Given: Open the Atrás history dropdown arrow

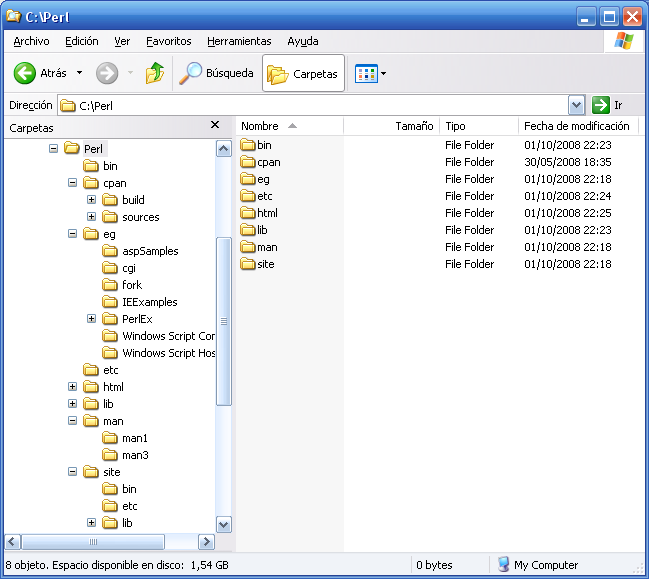Looking at the screenshot, I should tap(79, 73).
